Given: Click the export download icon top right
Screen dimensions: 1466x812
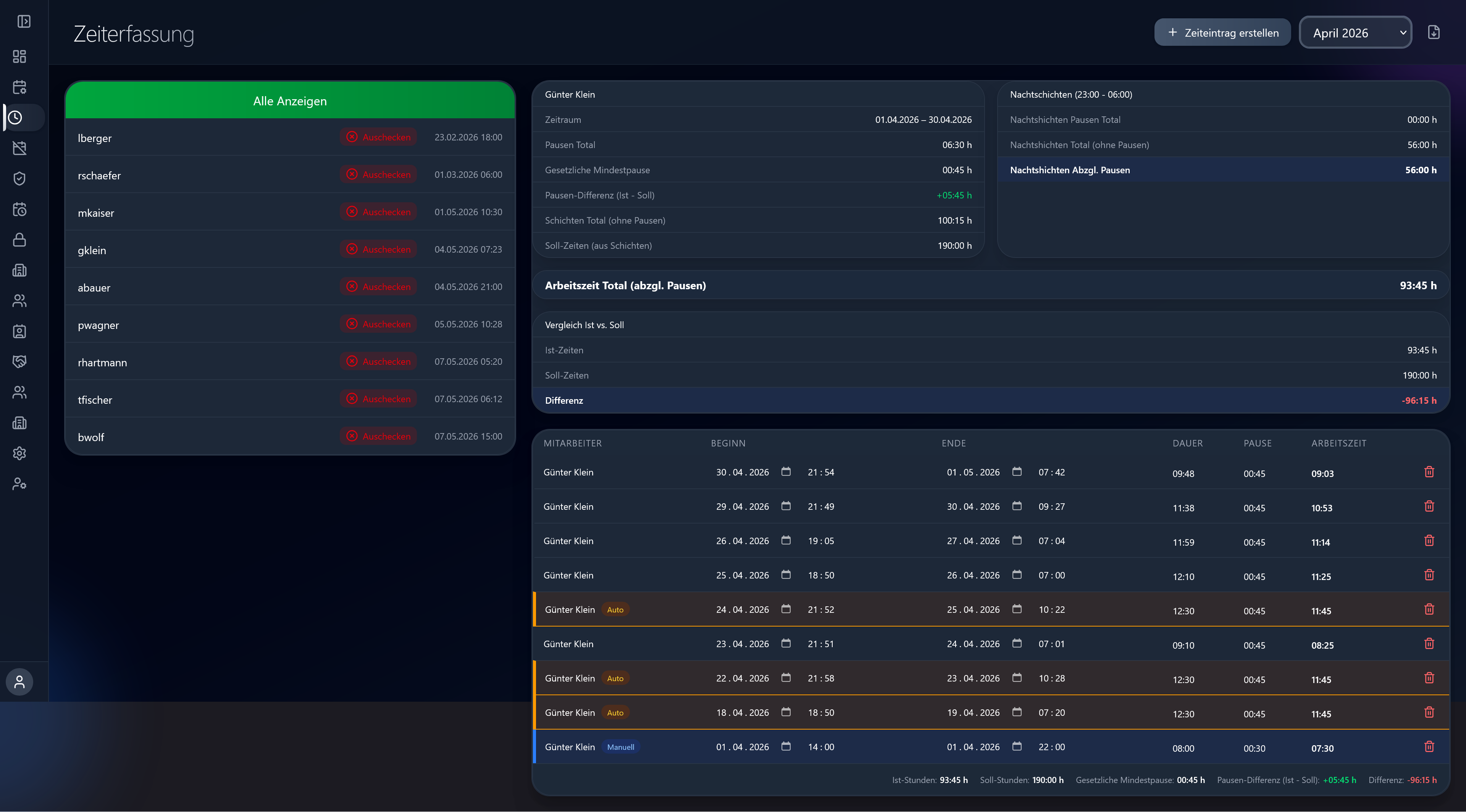Looking at the screenshot, I should (1434, 32).
